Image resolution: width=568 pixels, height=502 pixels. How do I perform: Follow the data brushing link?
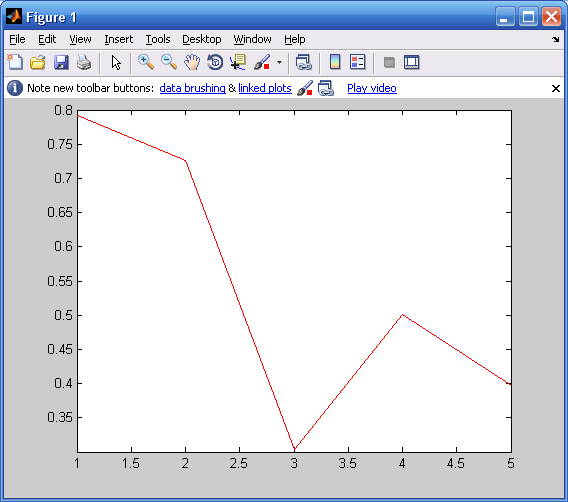tap(192, 88)
